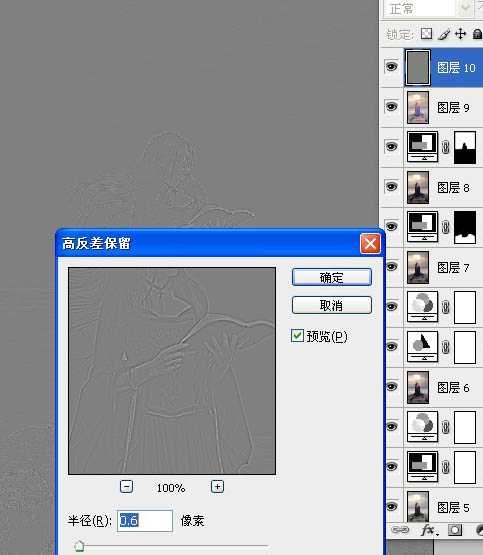The width and height of the screenshot is (483, 555).
Task: Select the white mask directly above 图层 5
Action: [x=465, y=467]
